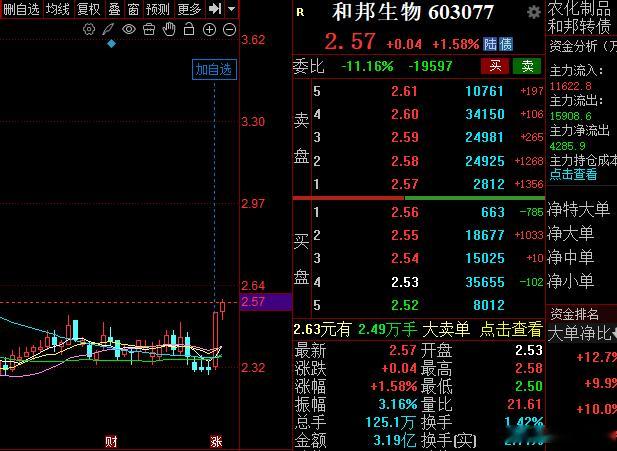Click sell level 5 price 2.61

[404, 91]
